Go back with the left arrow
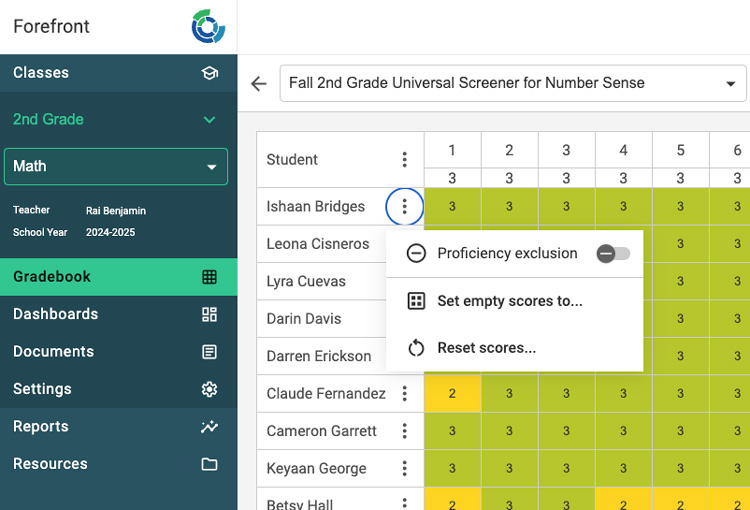Screen dimensions: 750x510 [259, 84]
